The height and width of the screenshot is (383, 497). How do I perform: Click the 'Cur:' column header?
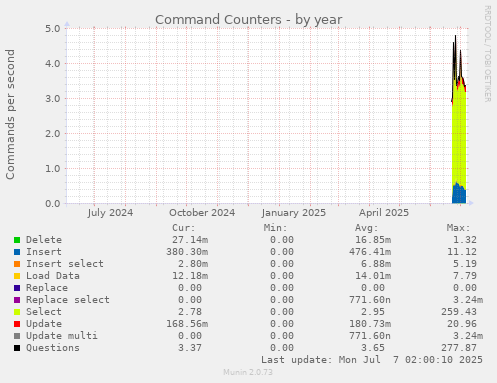pos(184,228)
